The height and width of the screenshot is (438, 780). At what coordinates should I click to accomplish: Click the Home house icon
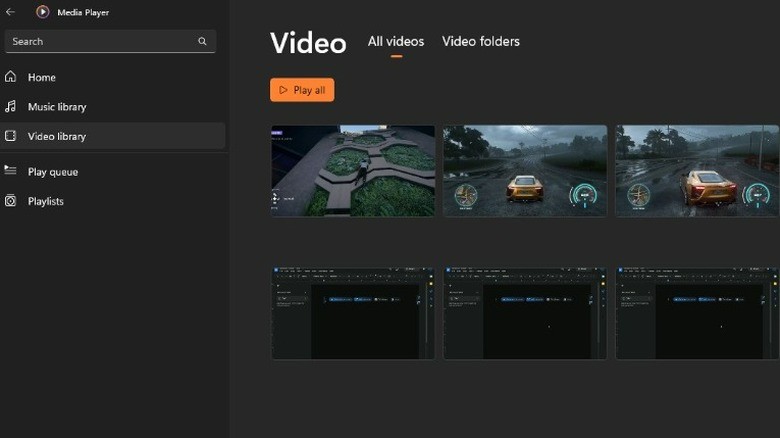pyautogui.click(x=11, y=77)
